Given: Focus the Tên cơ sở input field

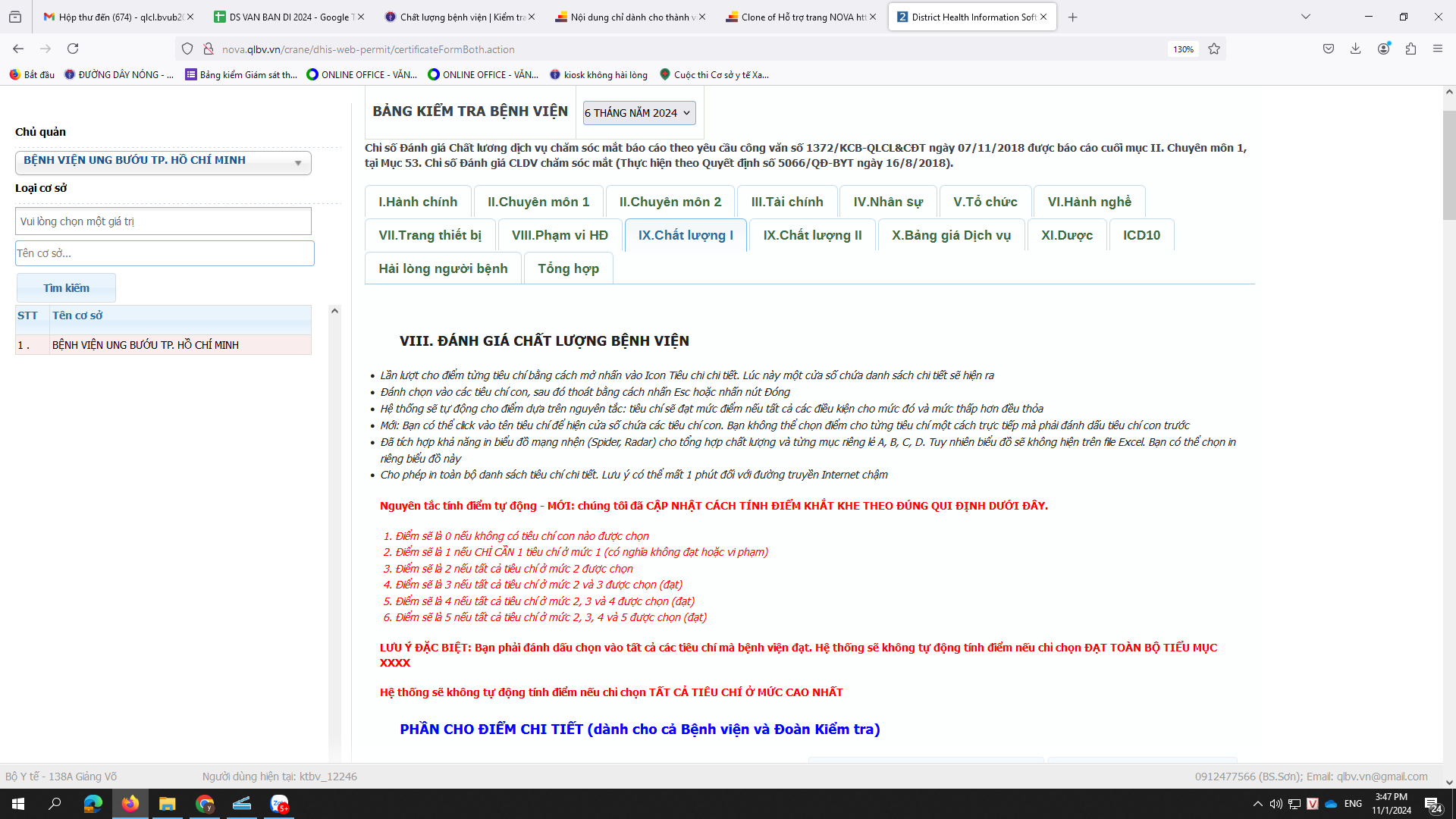Looking at the screenshot, I should coord(165,253).
